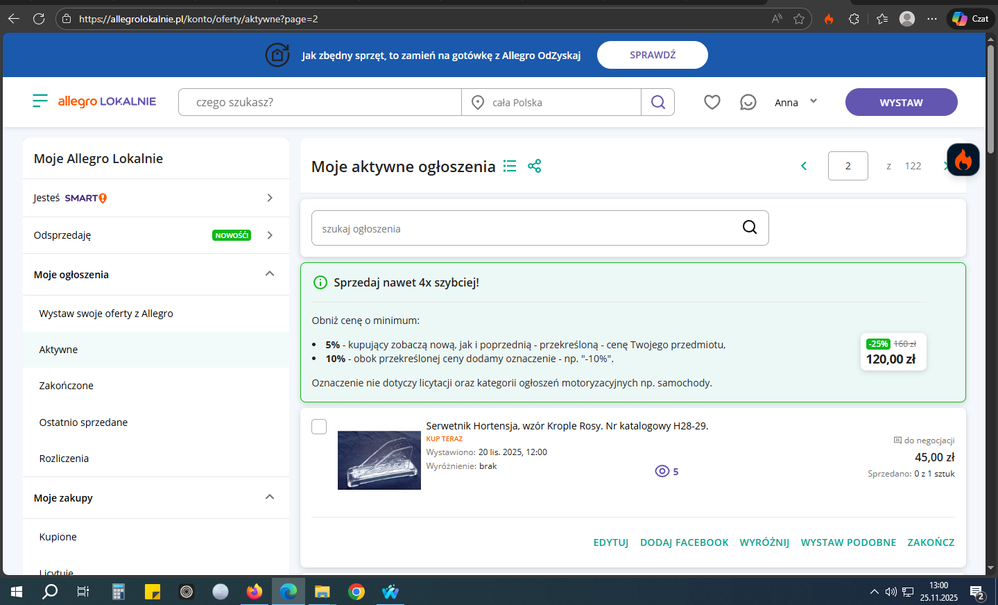Click the WYSTAW button
This screenshot has height=605, width=998.
(901, 102)
